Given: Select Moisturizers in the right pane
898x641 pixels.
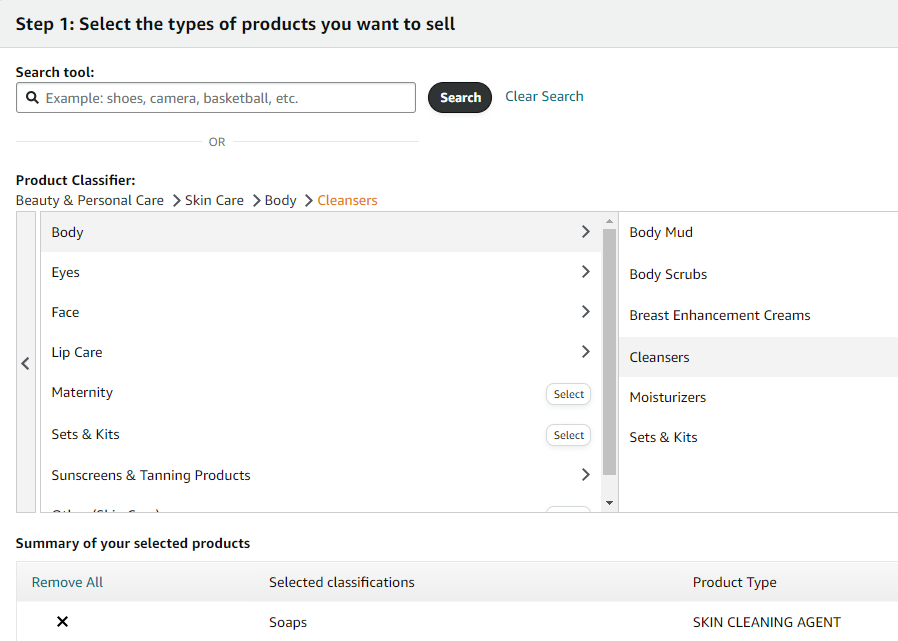Looking at the screenshot, I should coord(667,397).
